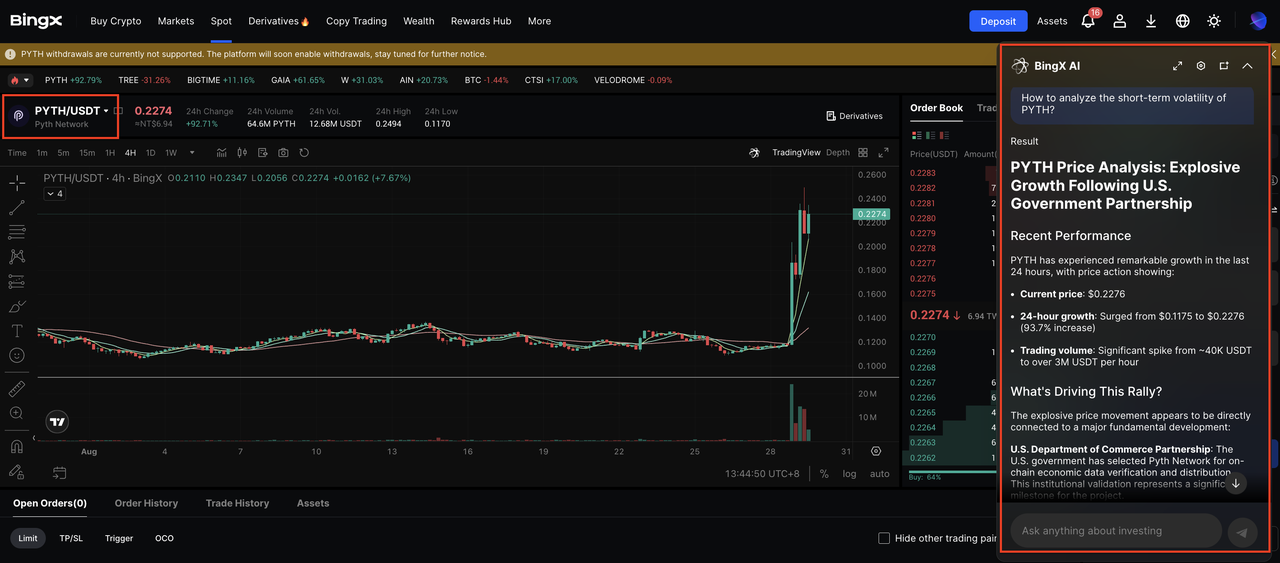The width and height of the screenshot is (1280, 563).
Task: Select the Fibonacci retracement tool
Action: click(17, 232)
